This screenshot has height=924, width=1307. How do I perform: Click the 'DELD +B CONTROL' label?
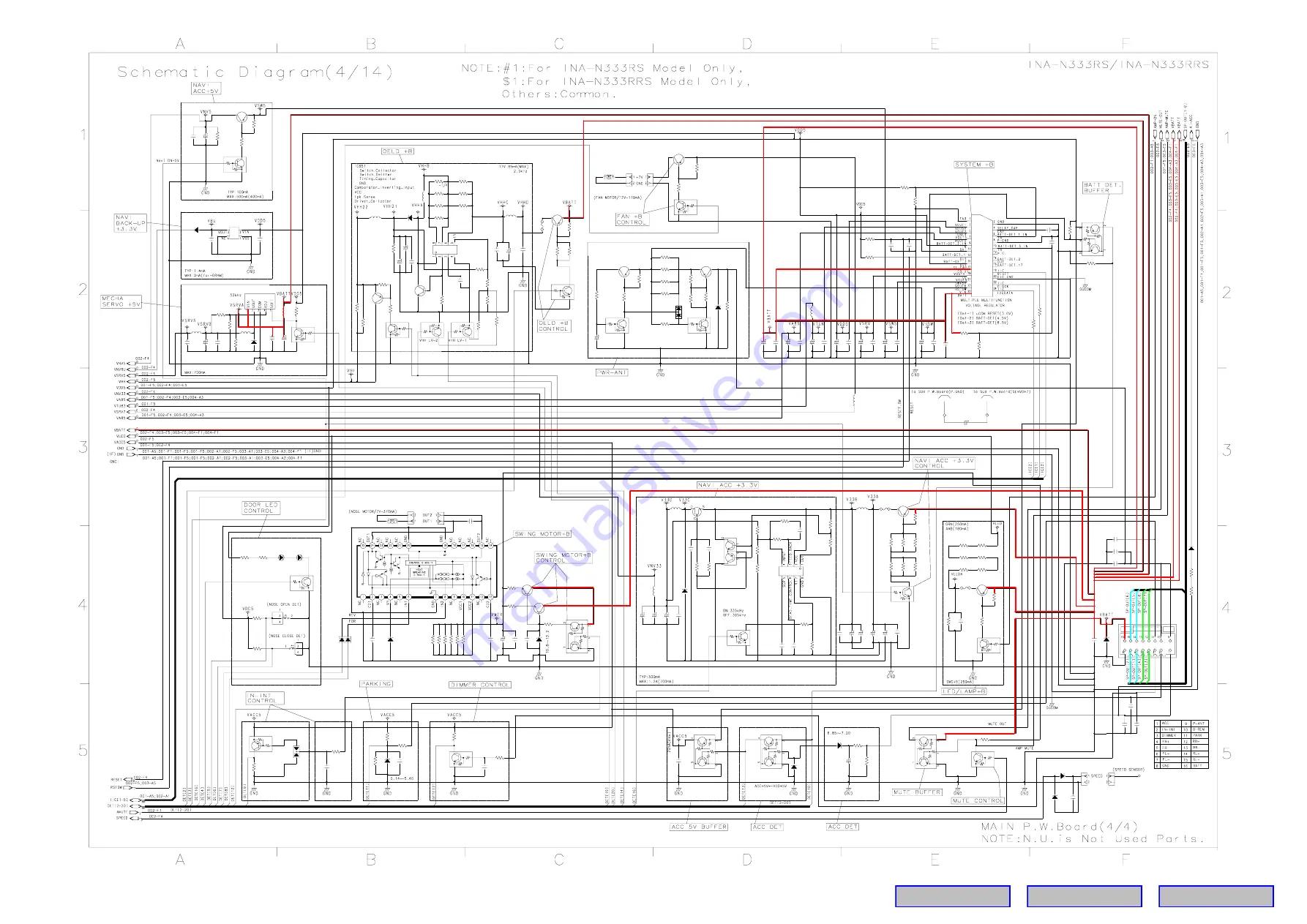(x=553, y=326)
